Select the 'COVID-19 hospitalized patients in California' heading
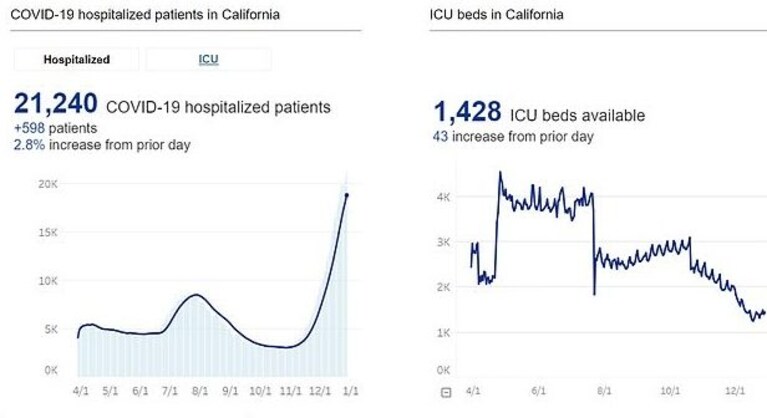This screenshot has height=418, width=767. click(145, 15)
